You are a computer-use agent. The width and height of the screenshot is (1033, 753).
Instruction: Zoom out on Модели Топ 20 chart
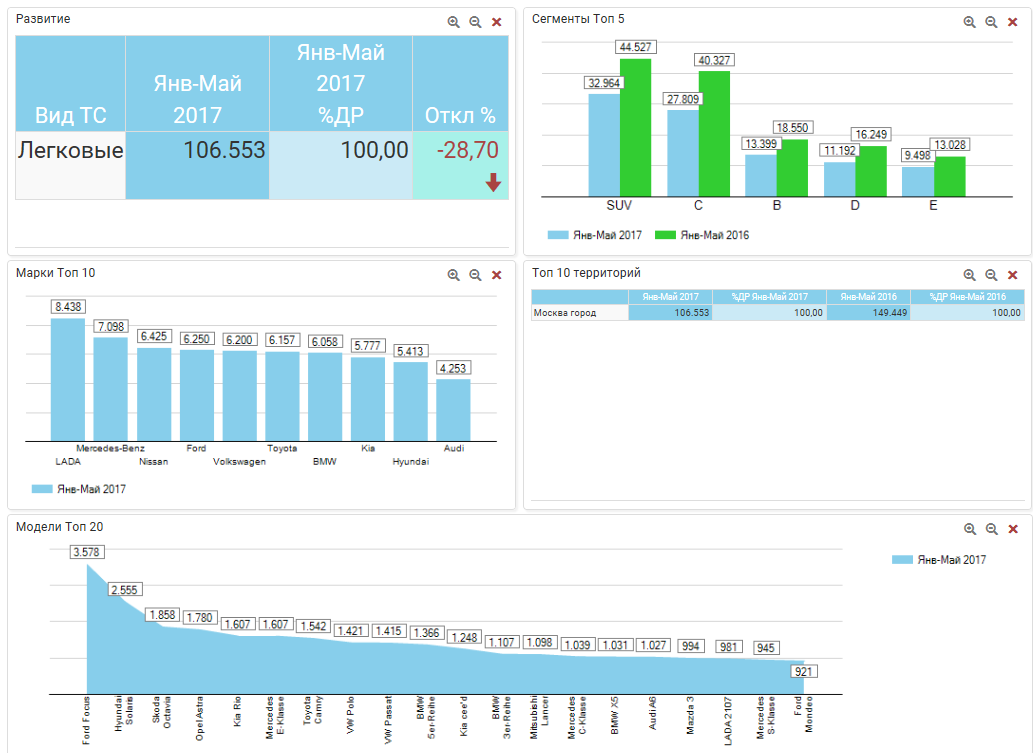pyautogui.click(x=991, y=529)
